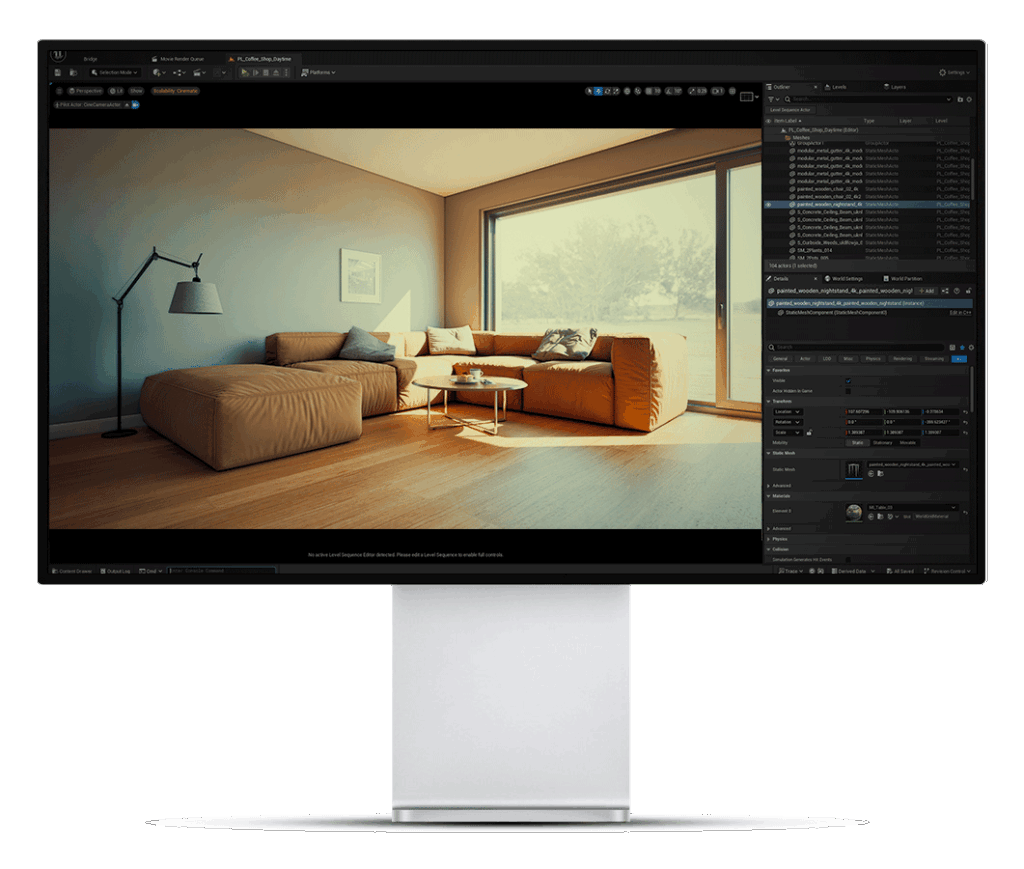This screenshot has height=869, width=1024.
Task: Click the Play level button in toolbar
Action: click(244, 72)
